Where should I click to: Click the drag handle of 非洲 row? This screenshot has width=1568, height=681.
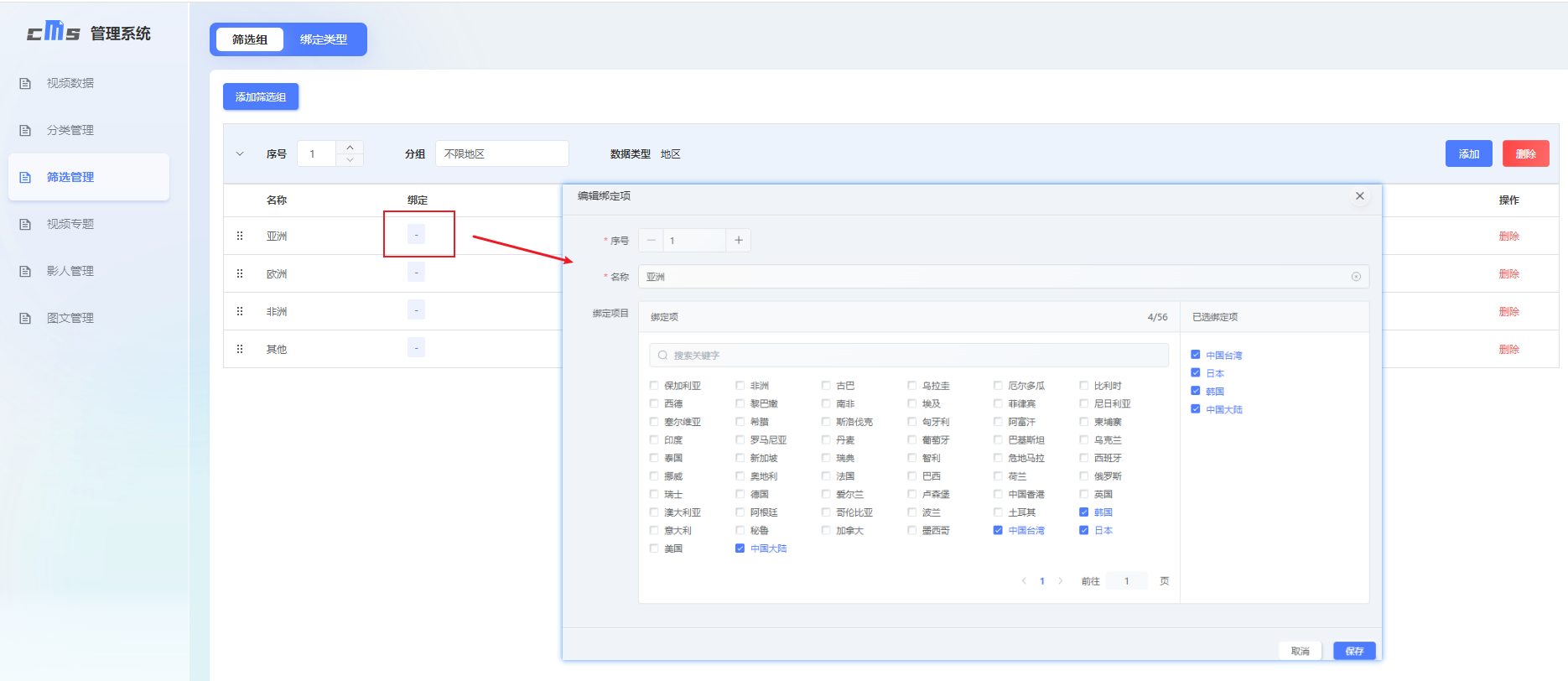240,311
